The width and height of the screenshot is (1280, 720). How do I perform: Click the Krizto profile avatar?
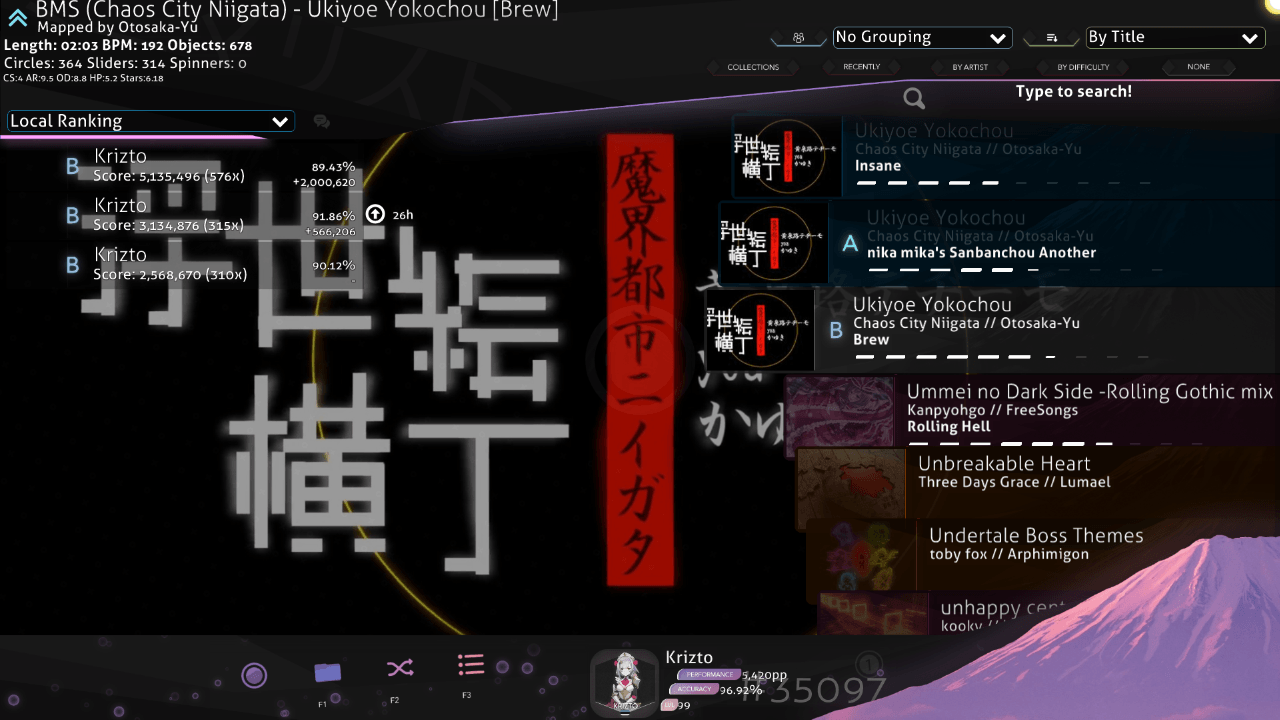624,683
